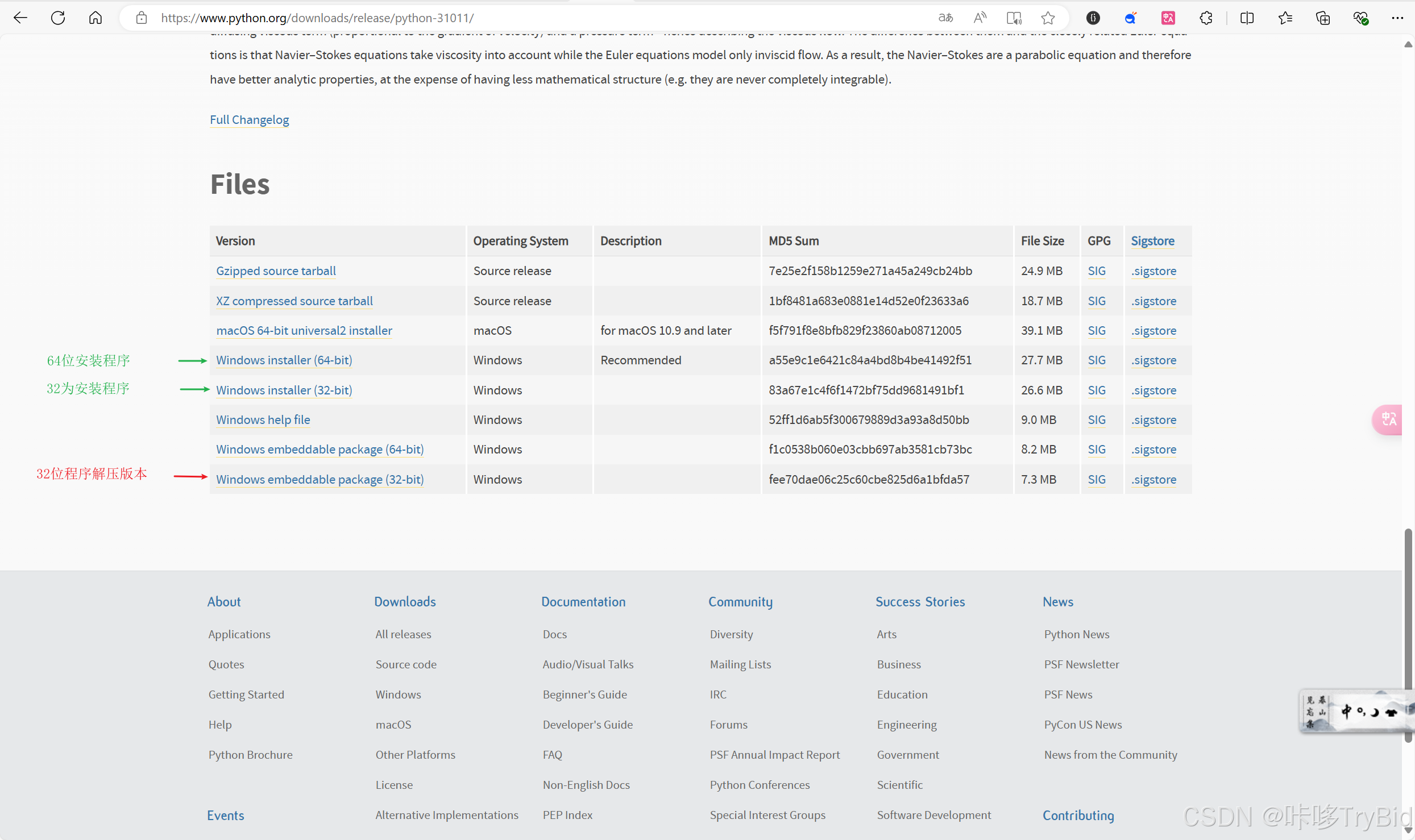The image size is (1415, 840).
Task: Download Windows embeddable package (32-bit)
Action: click(319, 479)
